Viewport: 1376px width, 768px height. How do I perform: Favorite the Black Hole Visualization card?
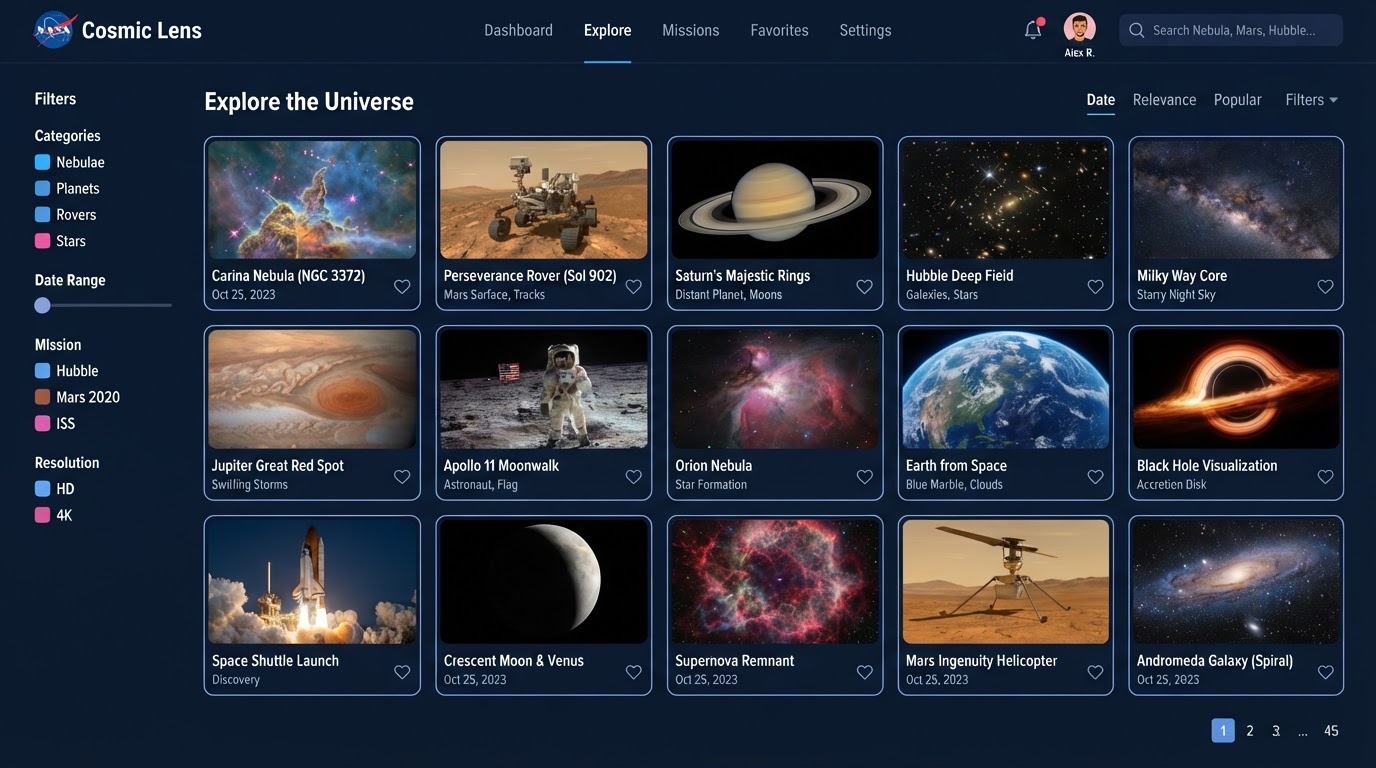[1325, 476]
